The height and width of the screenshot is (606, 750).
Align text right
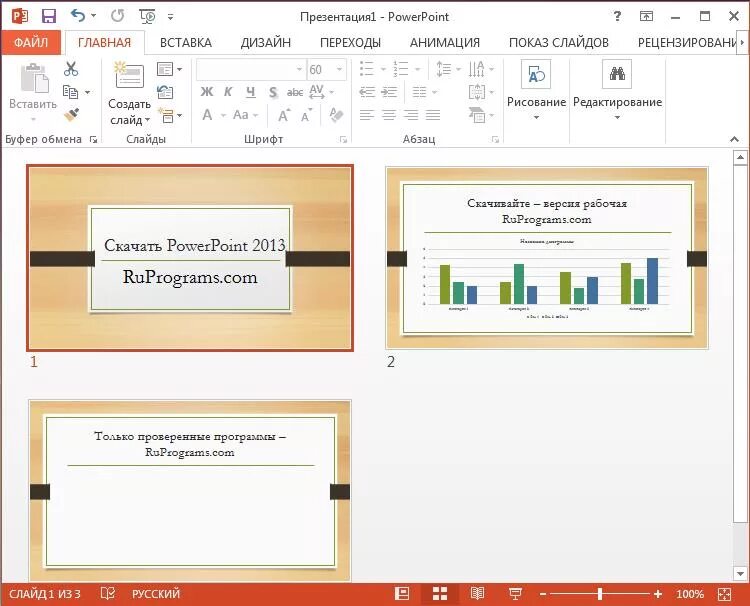(411, 115)
